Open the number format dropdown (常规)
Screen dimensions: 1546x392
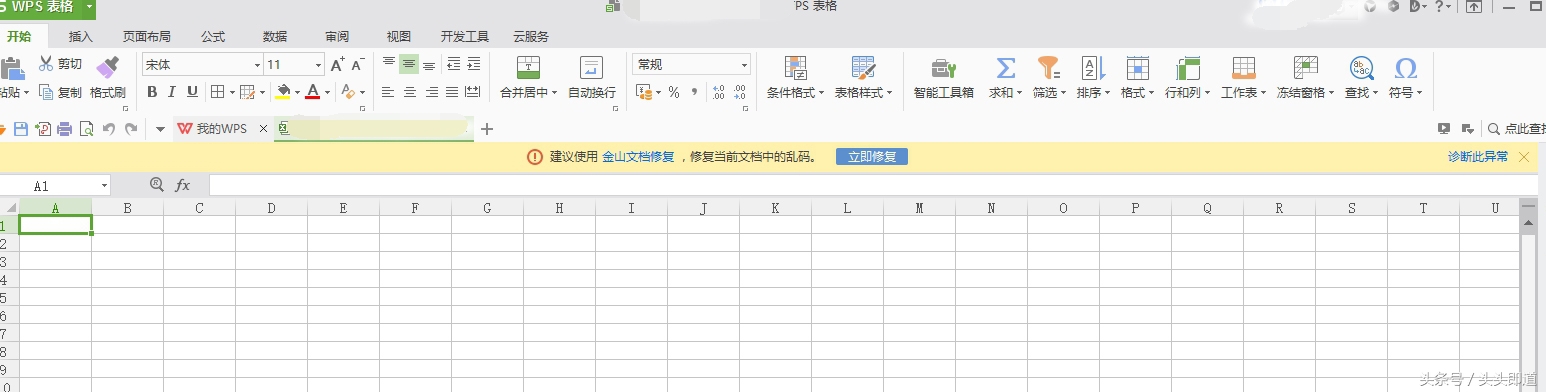[x=744, y=64]
